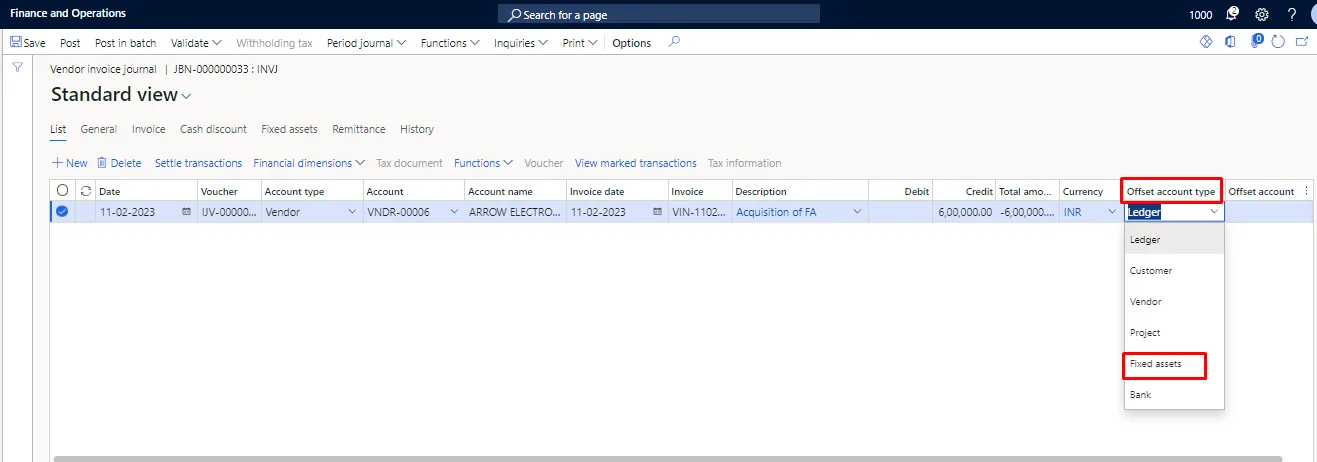Viewport: 1317px width, 462px height.
Task: Click the user avatar in the top bar
Action: (x=1312, y=14)
